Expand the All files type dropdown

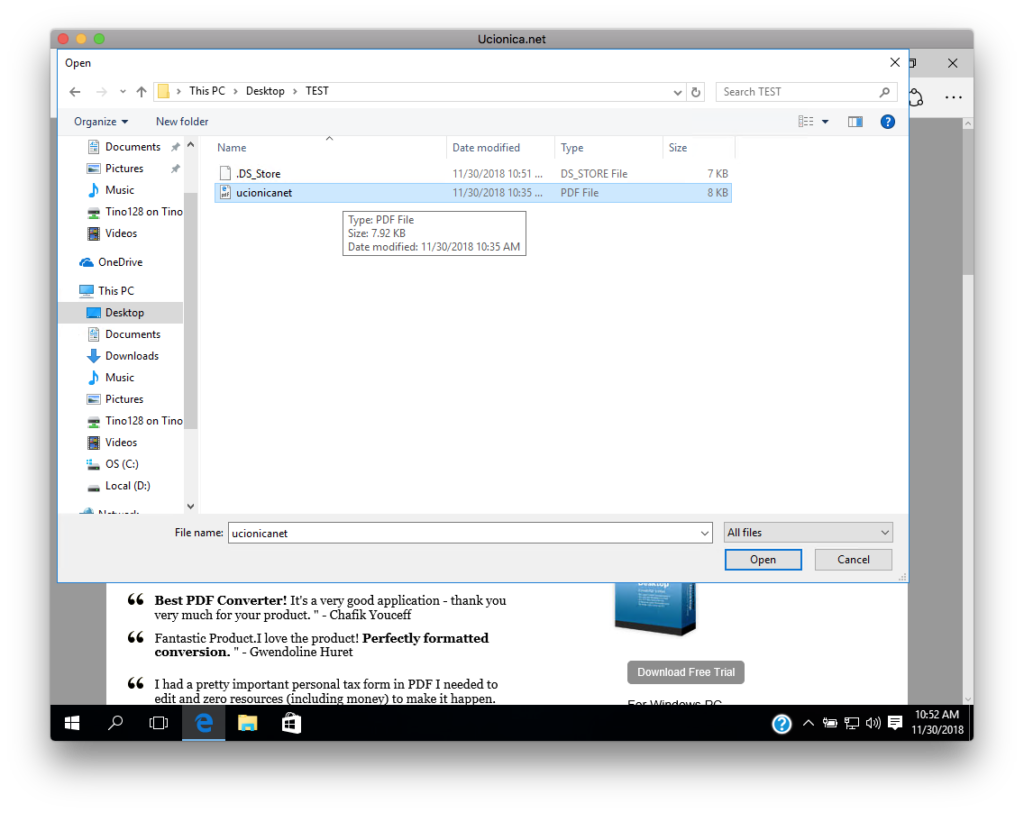pos(808,533)
